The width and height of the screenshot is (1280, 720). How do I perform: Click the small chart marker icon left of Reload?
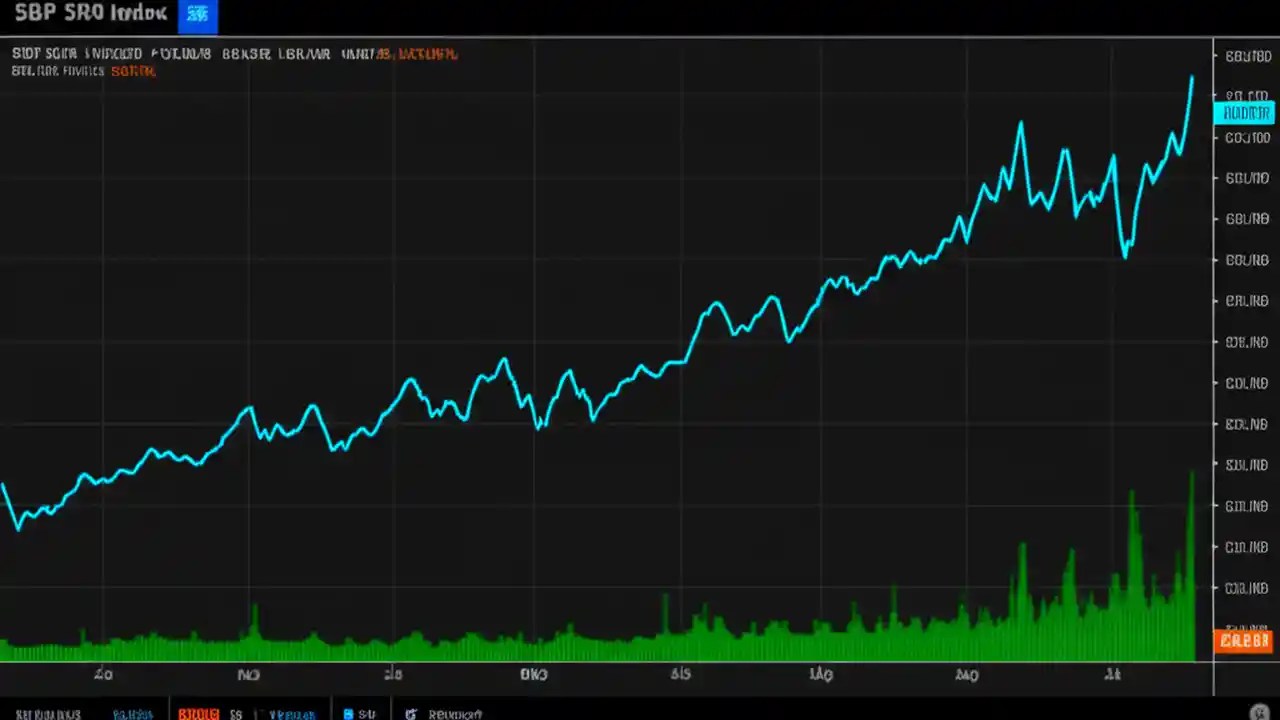[x=409, y=713]
